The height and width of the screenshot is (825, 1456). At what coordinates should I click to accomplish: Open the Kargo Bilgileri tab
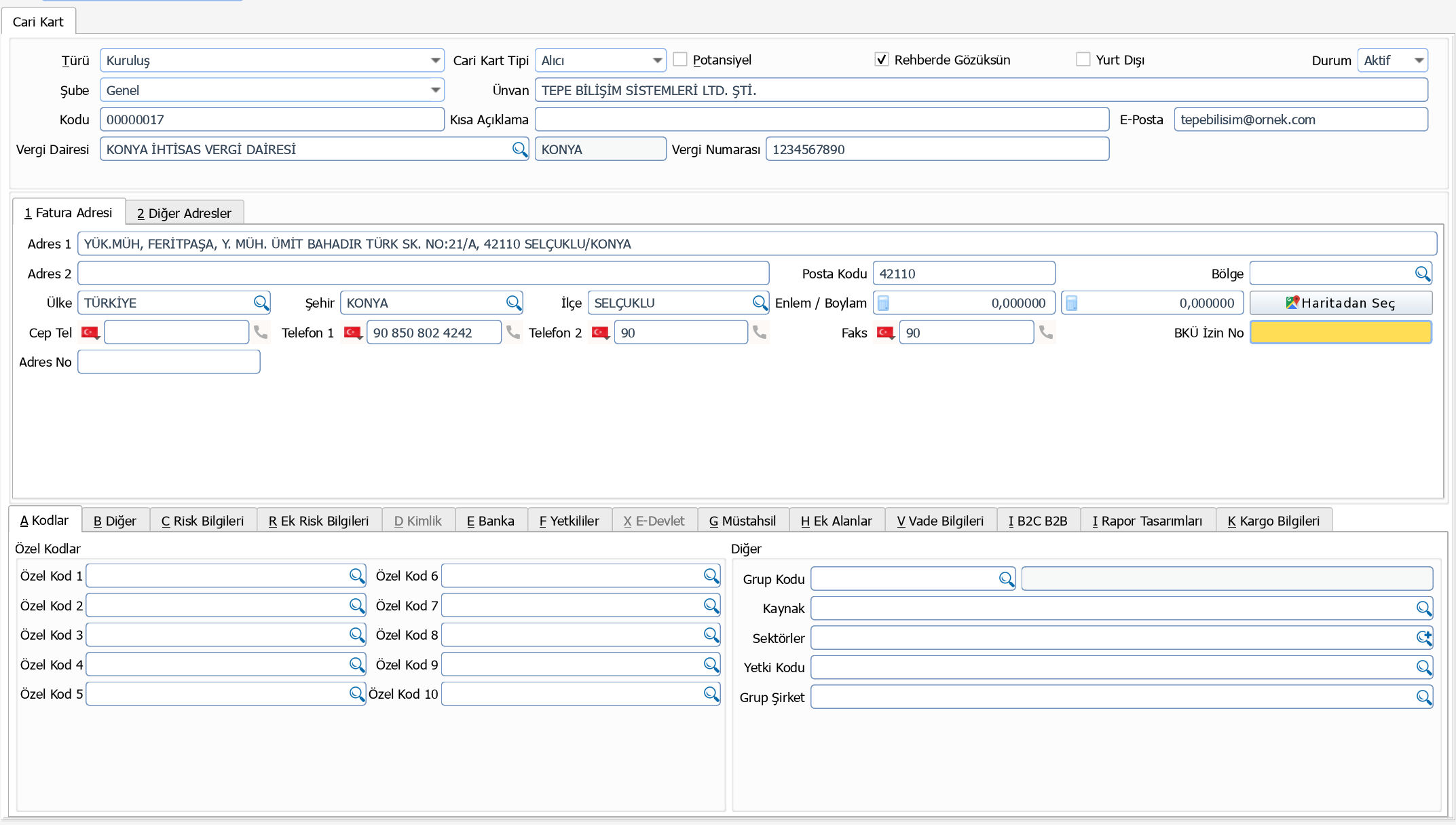(x=1274, y=521)
